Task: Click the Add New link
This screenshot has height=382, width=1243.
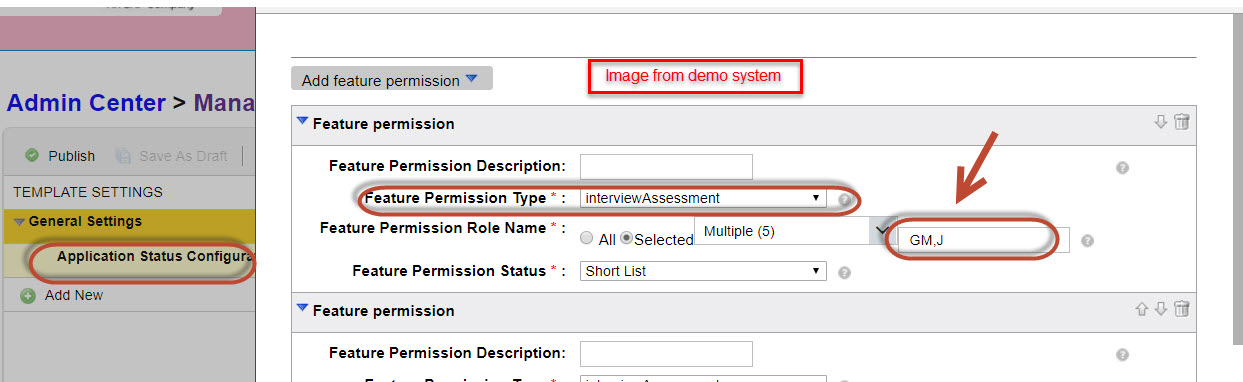Action: 74,295
